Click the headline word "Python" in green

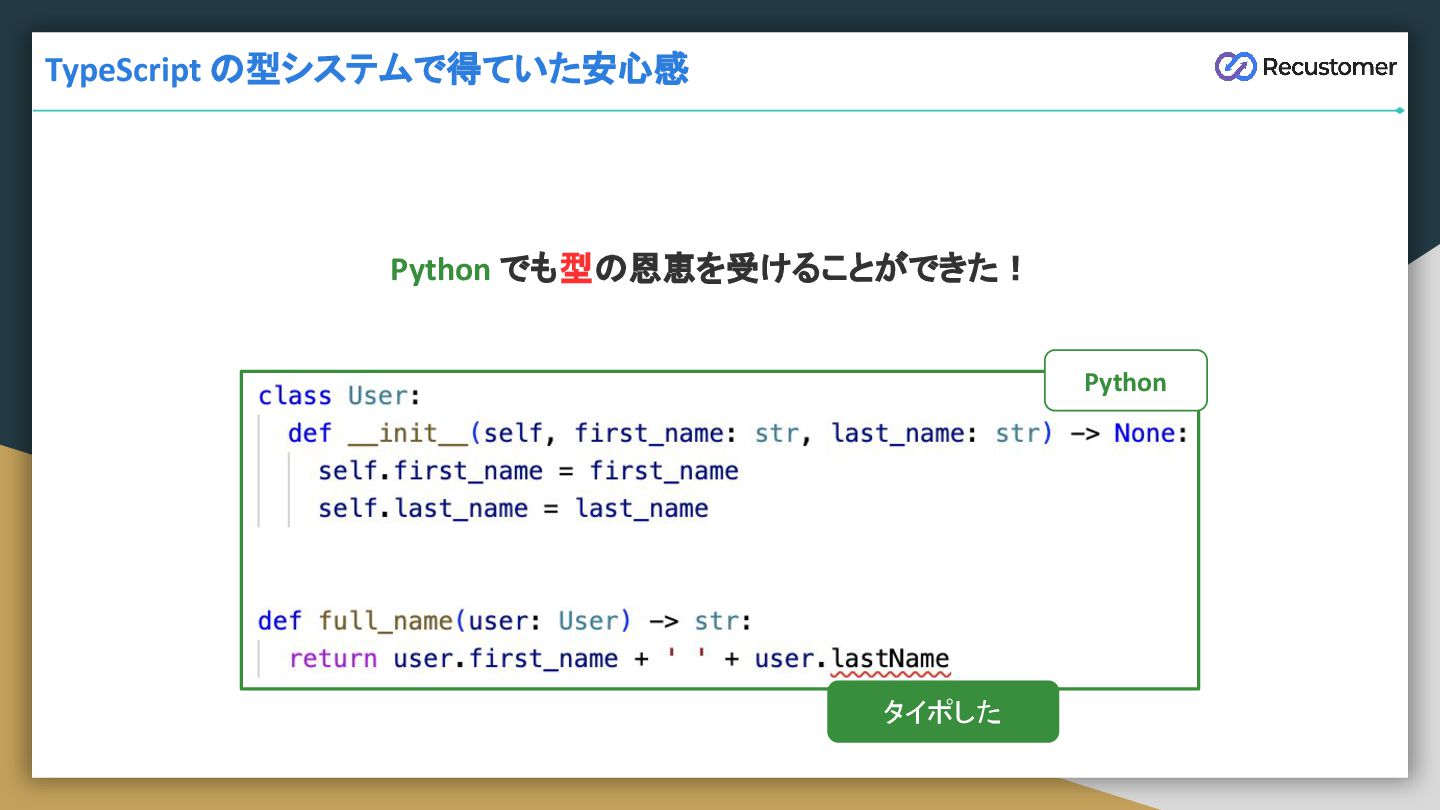tap(440, 270)
